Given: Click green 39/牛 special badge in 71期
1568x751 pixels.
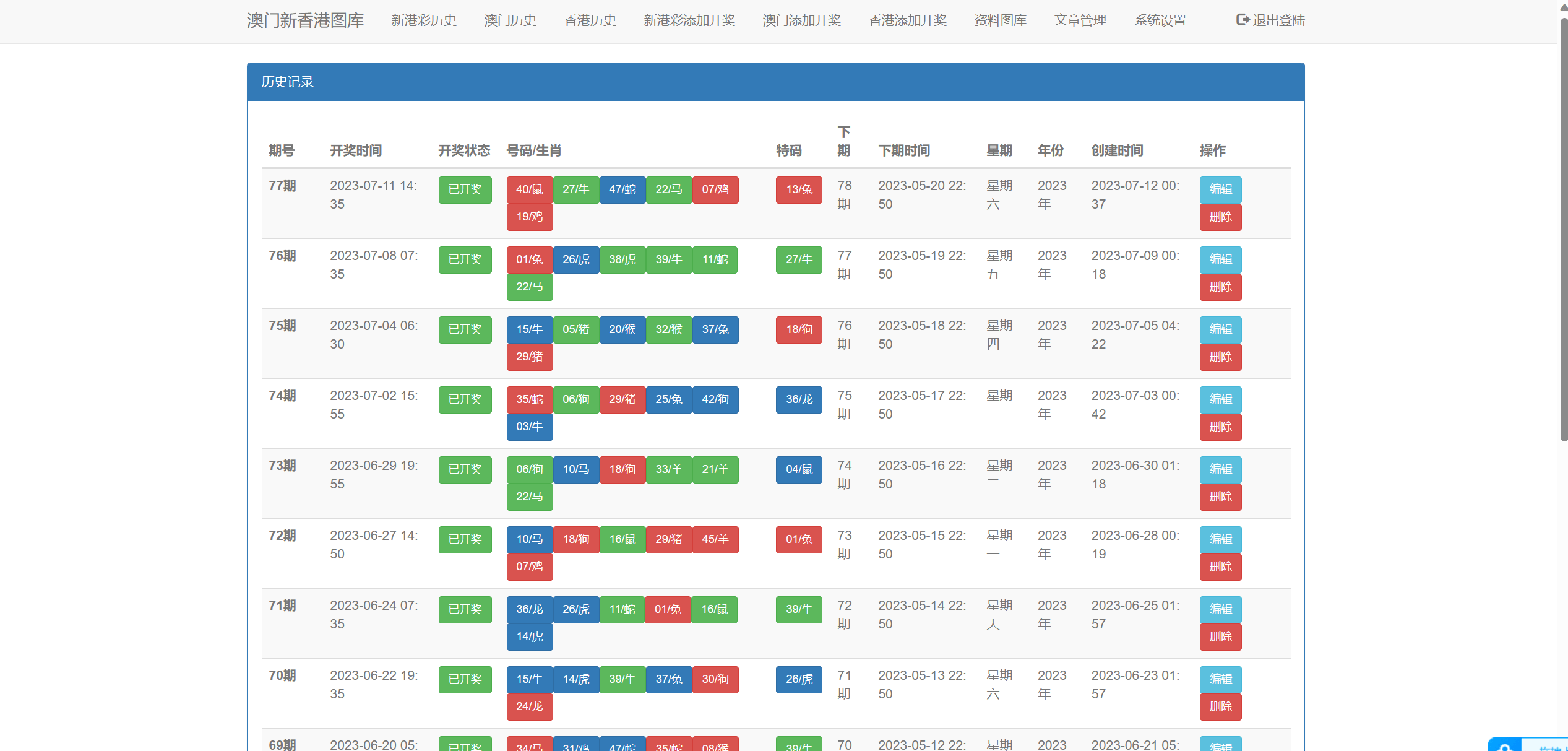Looking at the screenshot, I should click(798, 609).
